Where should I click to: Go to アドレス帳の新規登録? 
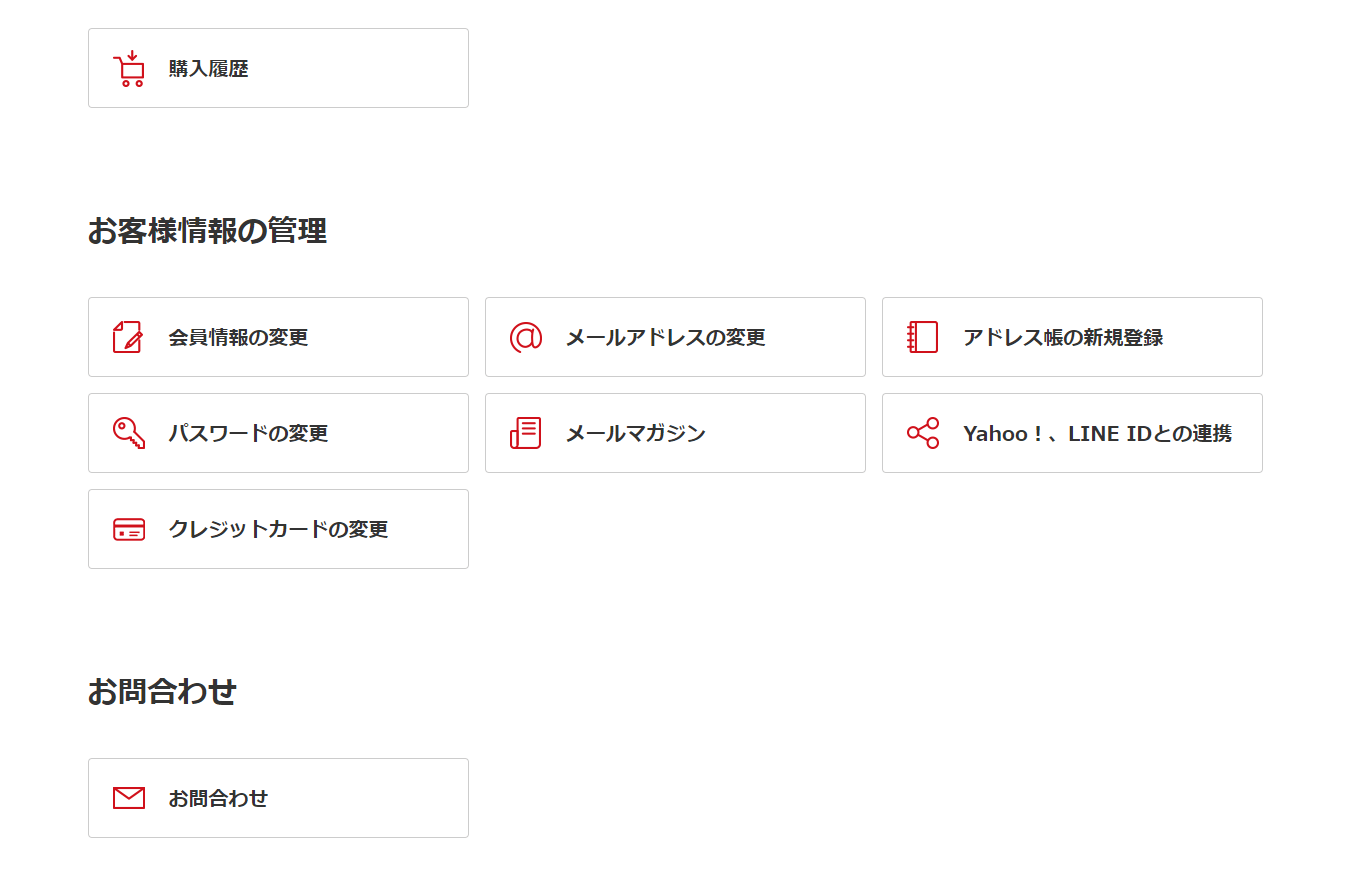(1062, 337)
